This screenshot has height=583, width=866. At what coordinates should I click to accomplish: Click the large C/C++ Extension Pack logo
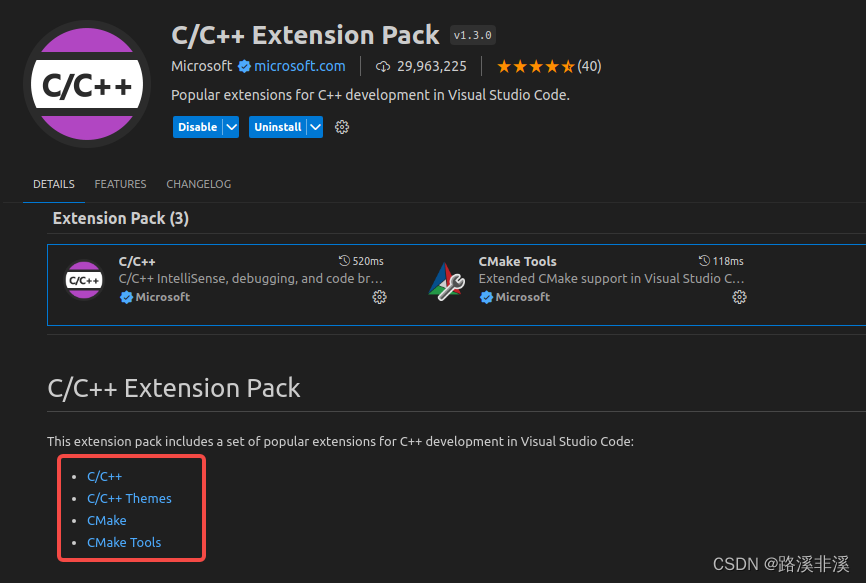[x=87, y=84]
